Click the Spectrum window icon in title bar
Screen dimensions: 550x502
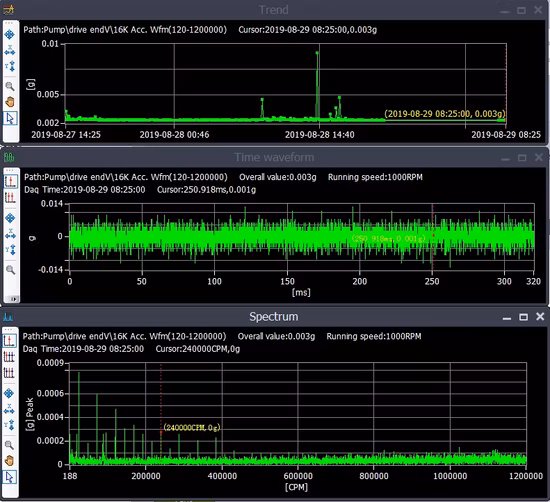(8, 317)
